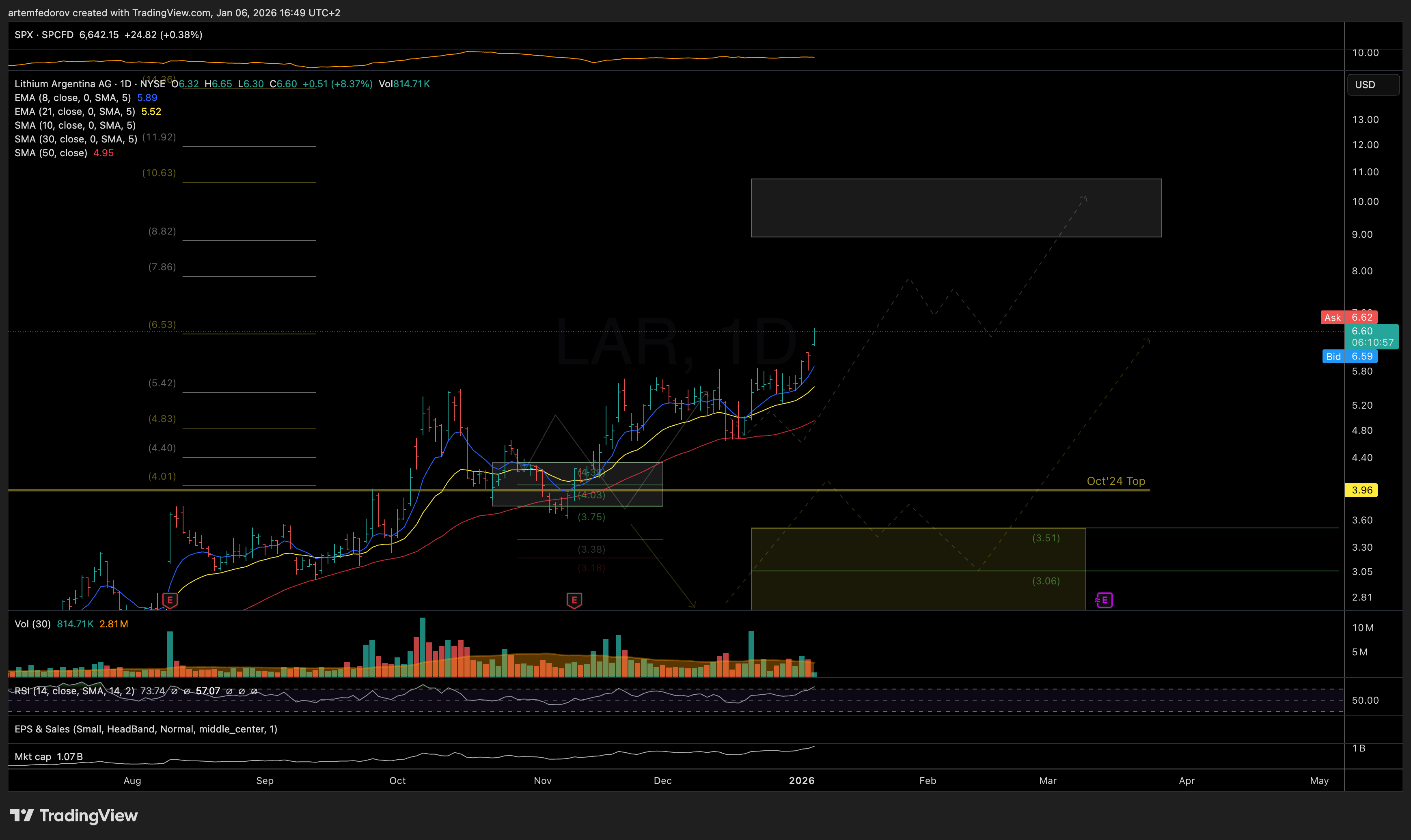The width and height of the screenshot is (1411, 840).
Task: Click the yellow 3.96 price axis label
Action: (x=1361, y=490)
